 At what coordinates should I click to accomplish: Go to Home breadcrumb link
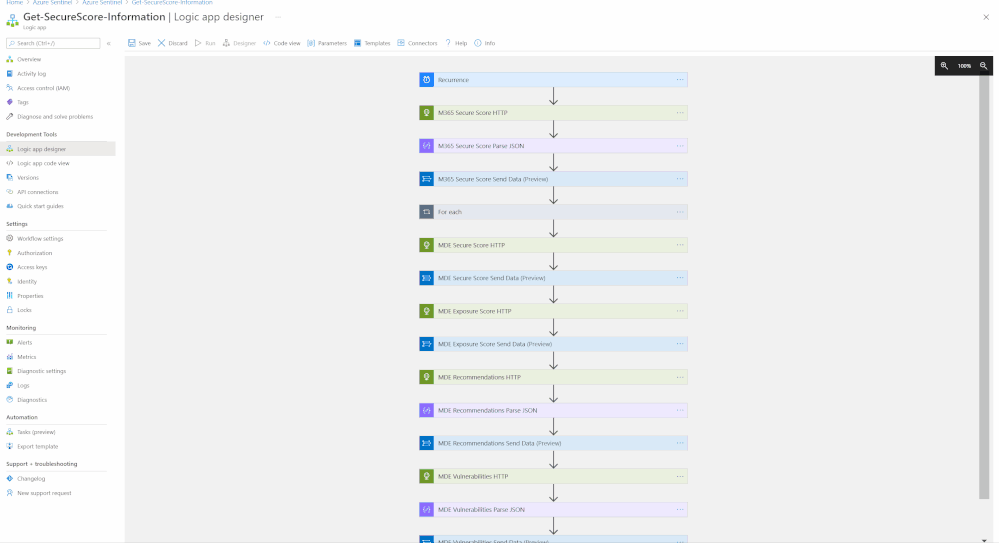14,3
